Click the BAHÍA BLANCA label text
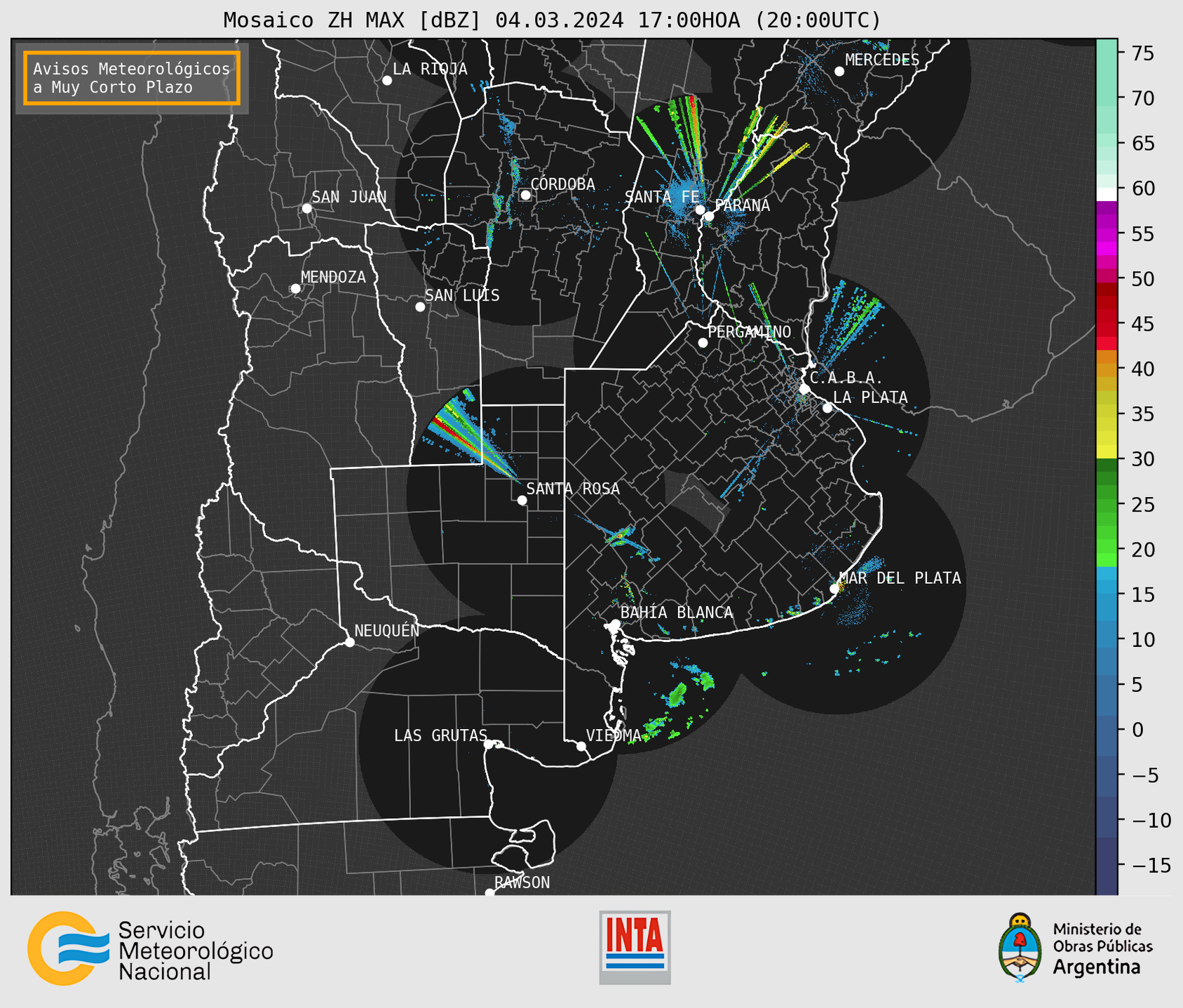The width and height of the screenshot is (1183, 1008). pyautogui.click(x=677, y=613)
